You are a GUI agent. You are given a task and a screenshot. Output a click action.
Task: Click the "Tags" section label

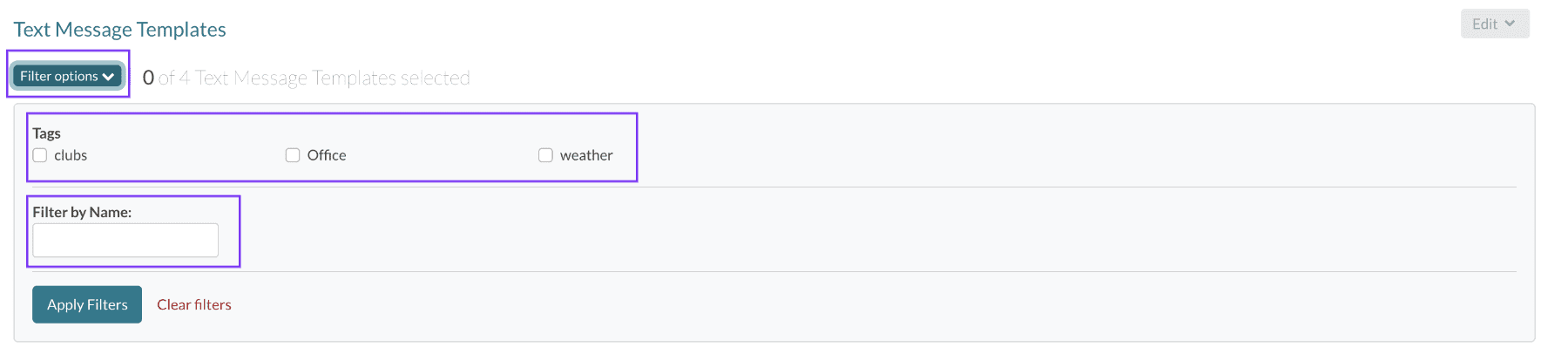[x=47, y=133]
